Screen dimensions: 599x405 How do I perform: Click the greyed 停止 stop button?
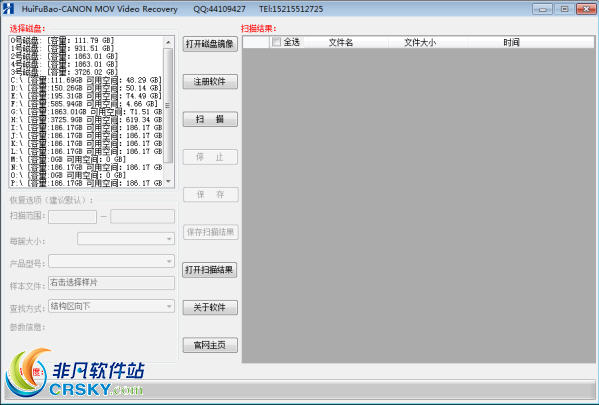pyautogui.click(x=210, y=157)
